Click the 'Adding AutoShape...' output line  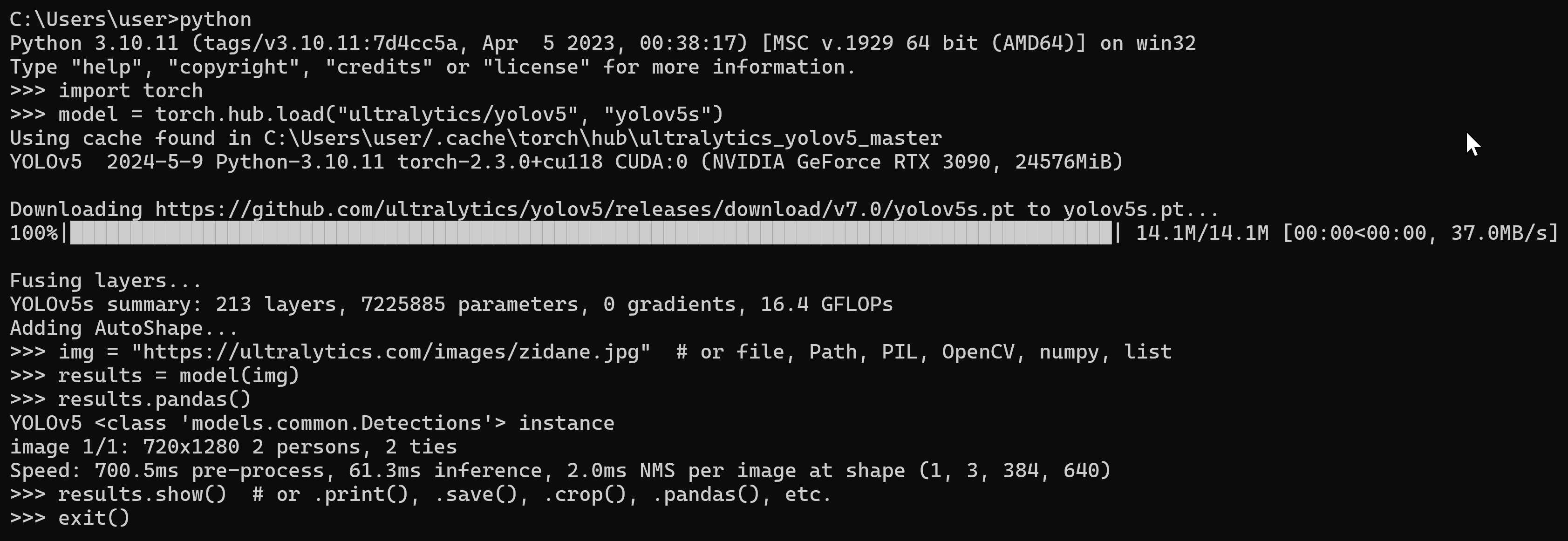[124, 328]
